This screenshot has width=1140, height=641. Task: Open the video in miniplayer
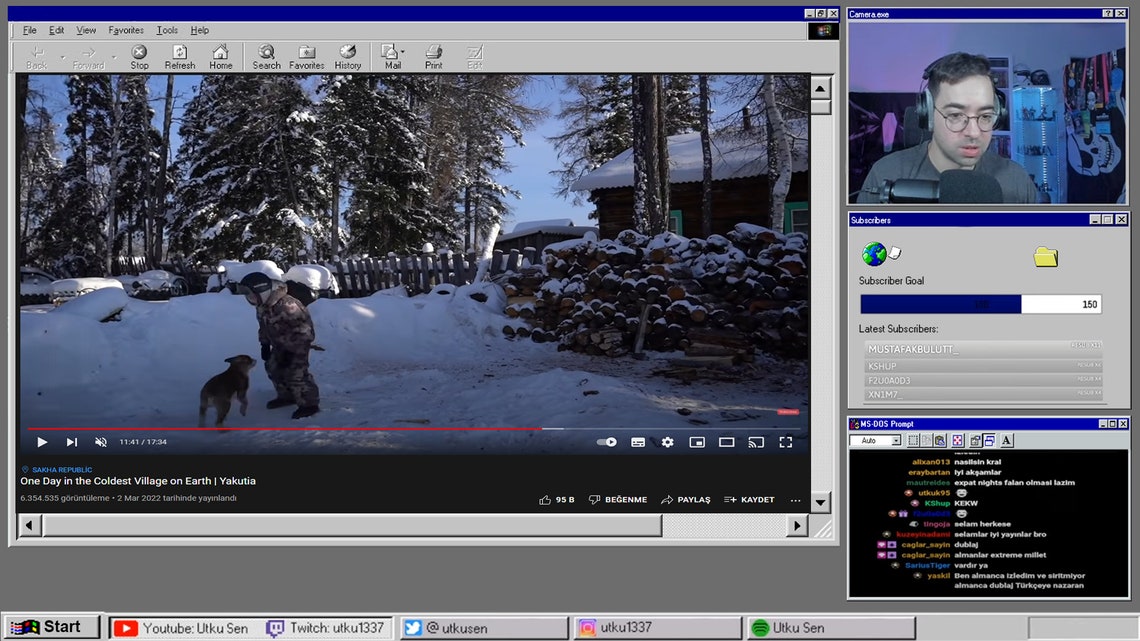pyautogui.click(x=695, y=441)
